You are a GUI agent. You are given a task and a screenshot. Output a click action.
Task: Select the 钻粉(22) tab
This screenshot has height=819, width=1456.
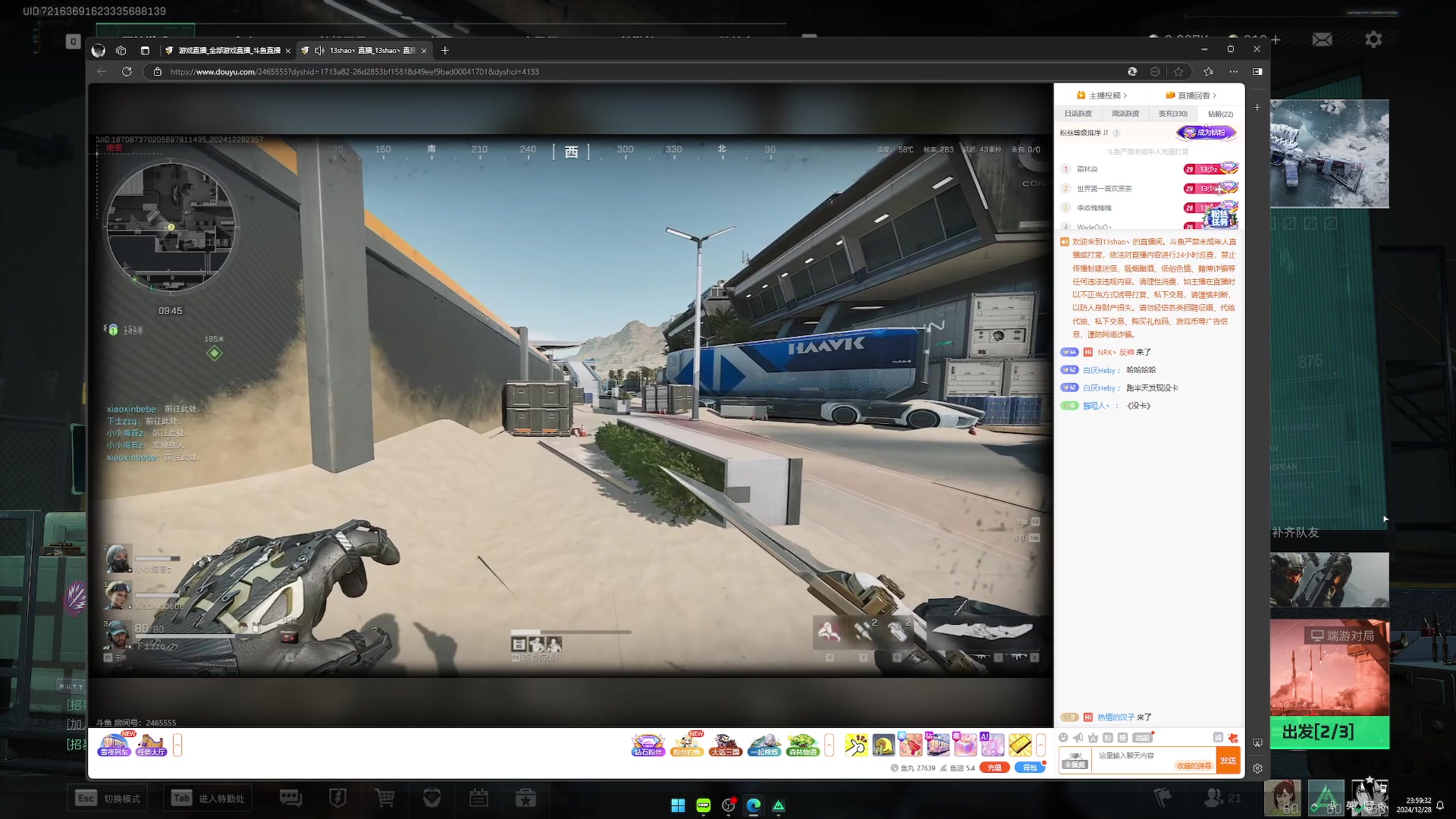(x=1220, y=114)
